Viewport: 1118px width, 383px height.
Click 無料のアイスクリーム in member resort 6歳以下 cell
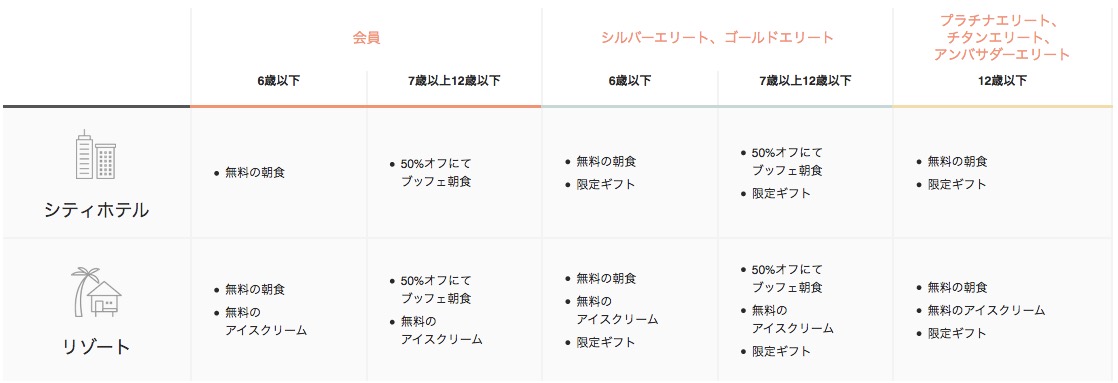[x=266, y=321]
